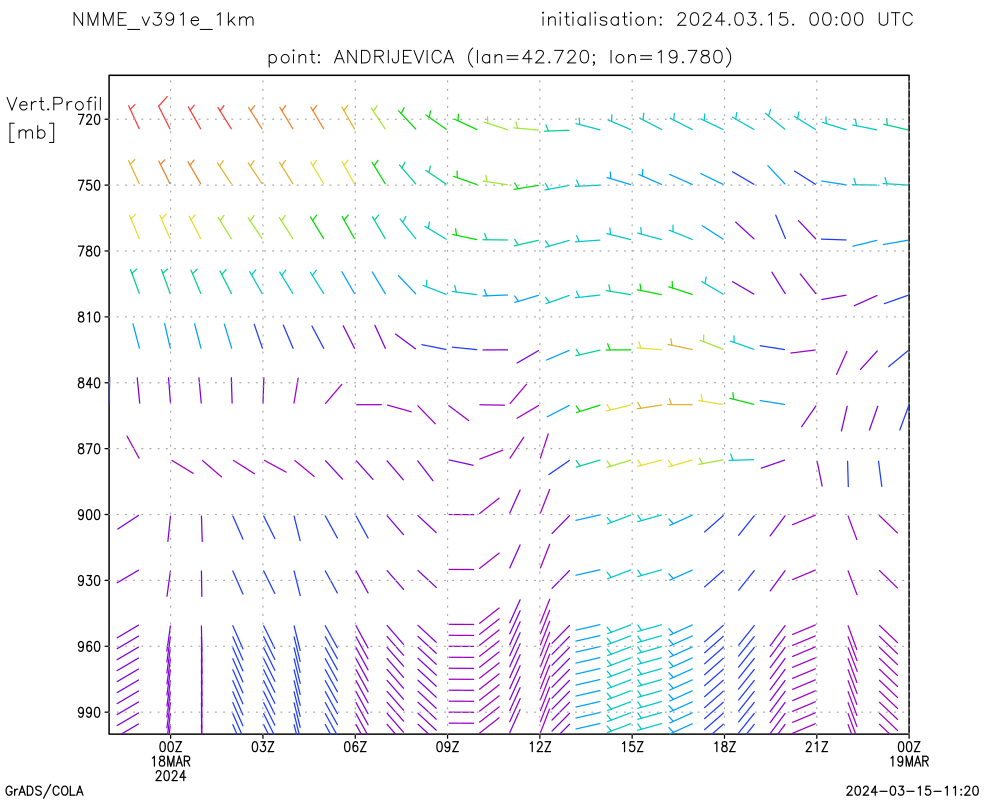1000x800 pixels.
Task: Click the red wind barb at 720 mb, 00Z
Action: [x=164, y=113]
